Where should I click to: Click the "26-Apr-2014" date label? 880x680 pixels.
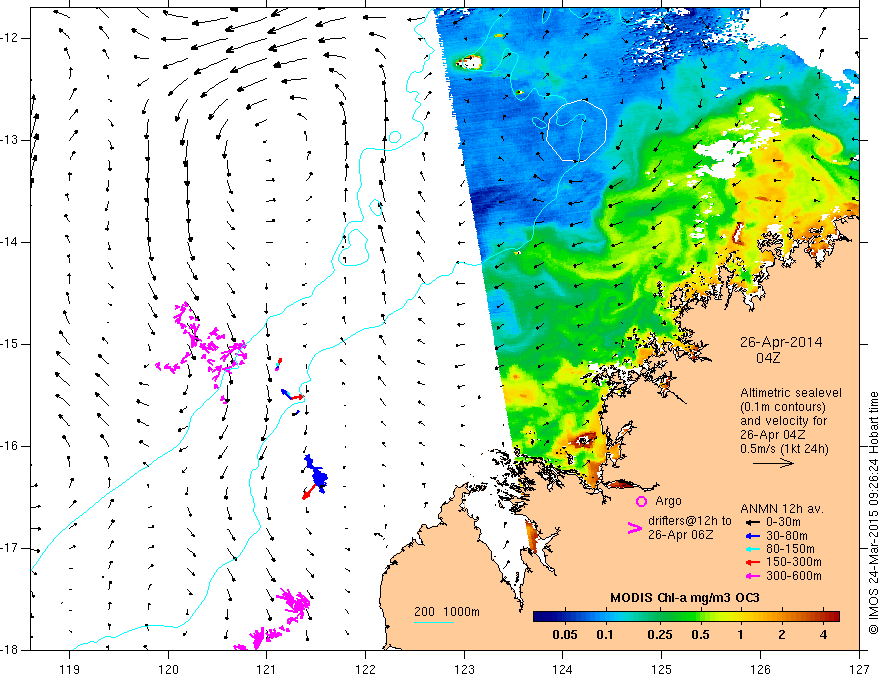pos(781,342)
